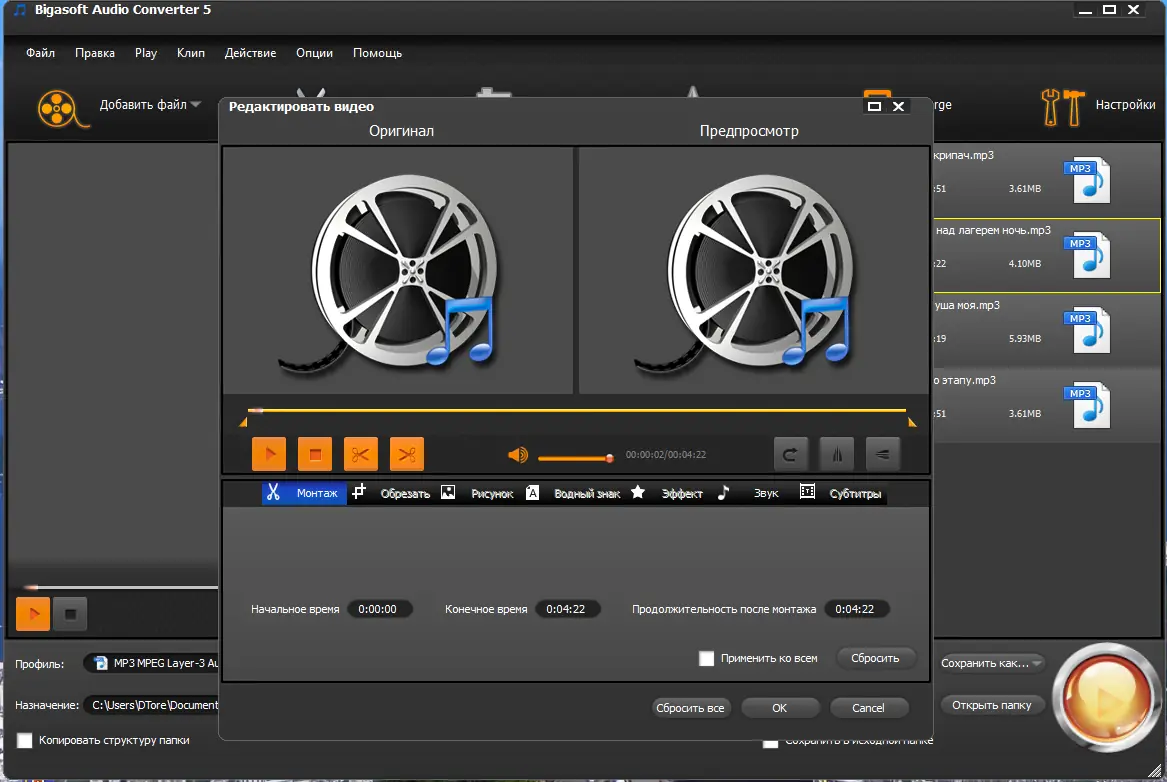This screenshot has height=782, width=1167.
Task: Stop playback with the orange stop button in dialog
Action: (x=315, y=454)
